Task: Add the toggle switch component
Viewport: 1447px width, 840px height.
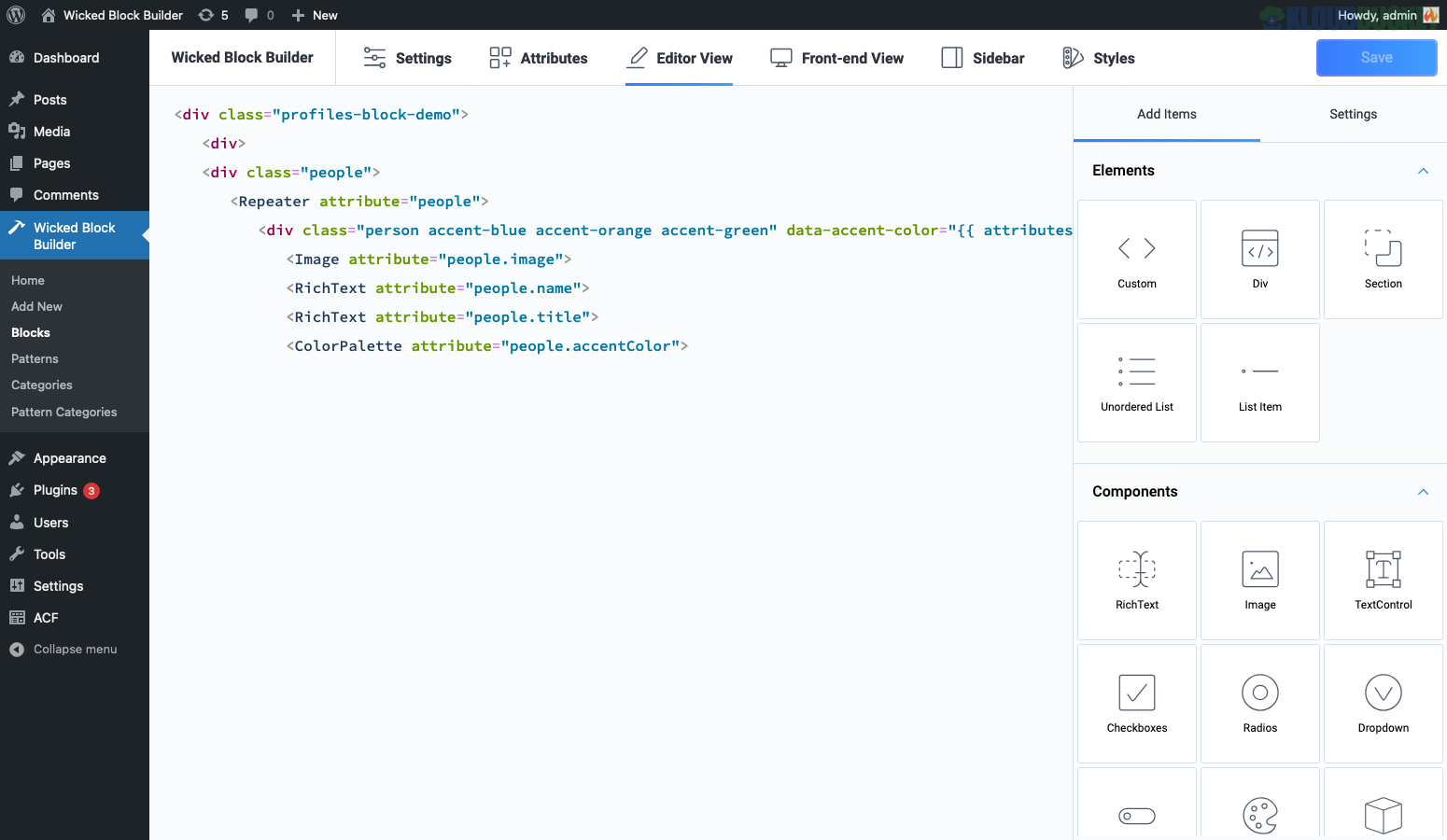Action: point(1136,814)
